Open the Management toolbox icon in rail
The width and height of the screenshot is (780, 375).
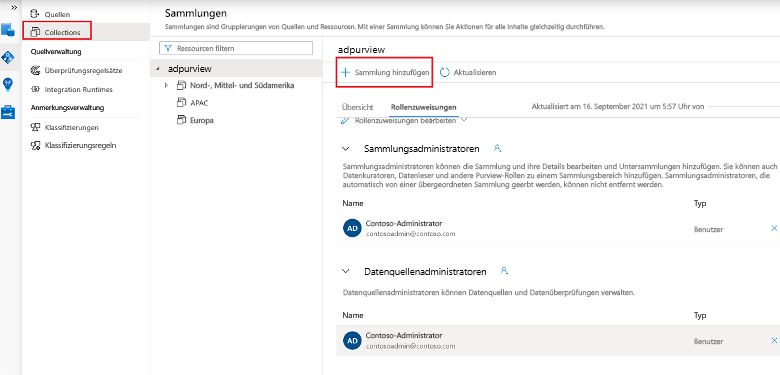coord(8,111)
